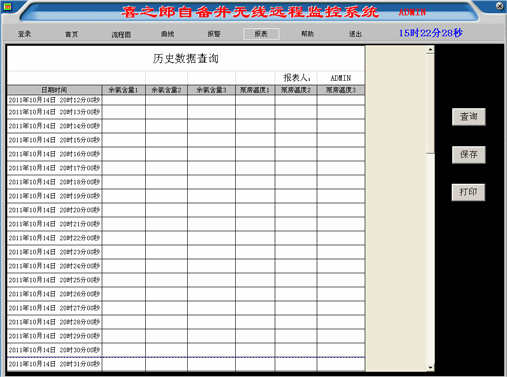
Task: Select the 20时20分00秒 row in the table
Action: (186, 210)
